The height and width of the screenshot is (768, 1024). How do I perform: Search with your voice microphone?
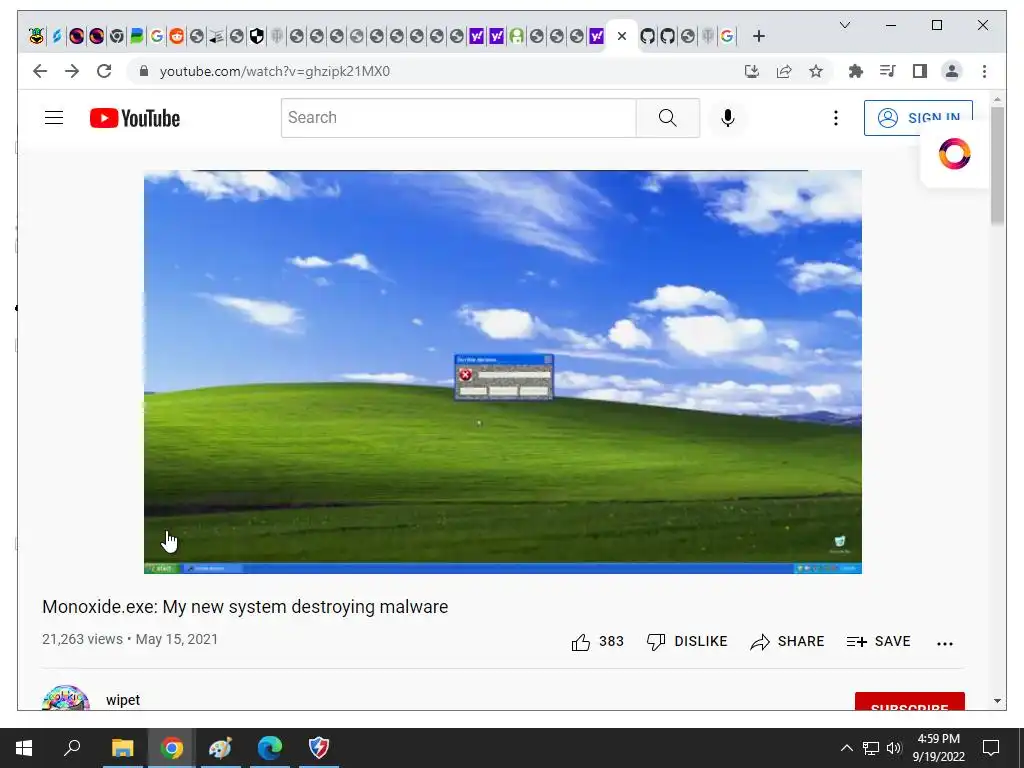click(728, 118)
